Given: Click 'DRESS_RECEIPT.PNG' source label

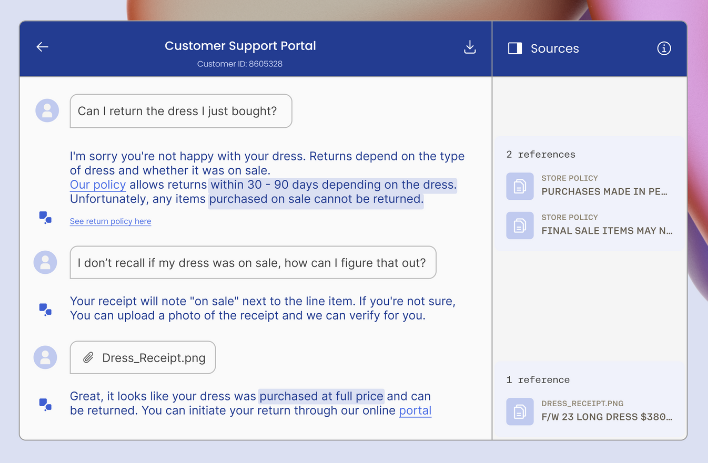Looking at the screenshot, I should (x=582, y=403).
